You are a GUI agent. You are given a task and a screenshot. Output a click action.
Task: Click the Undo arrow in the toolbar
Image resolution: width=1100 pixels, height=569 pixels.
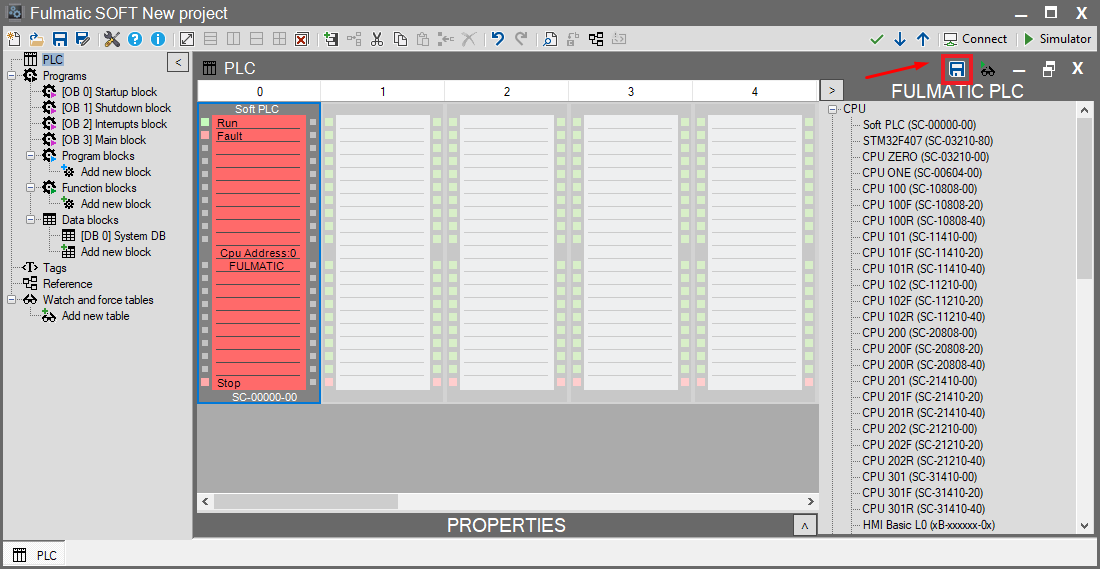pos(497,39)
